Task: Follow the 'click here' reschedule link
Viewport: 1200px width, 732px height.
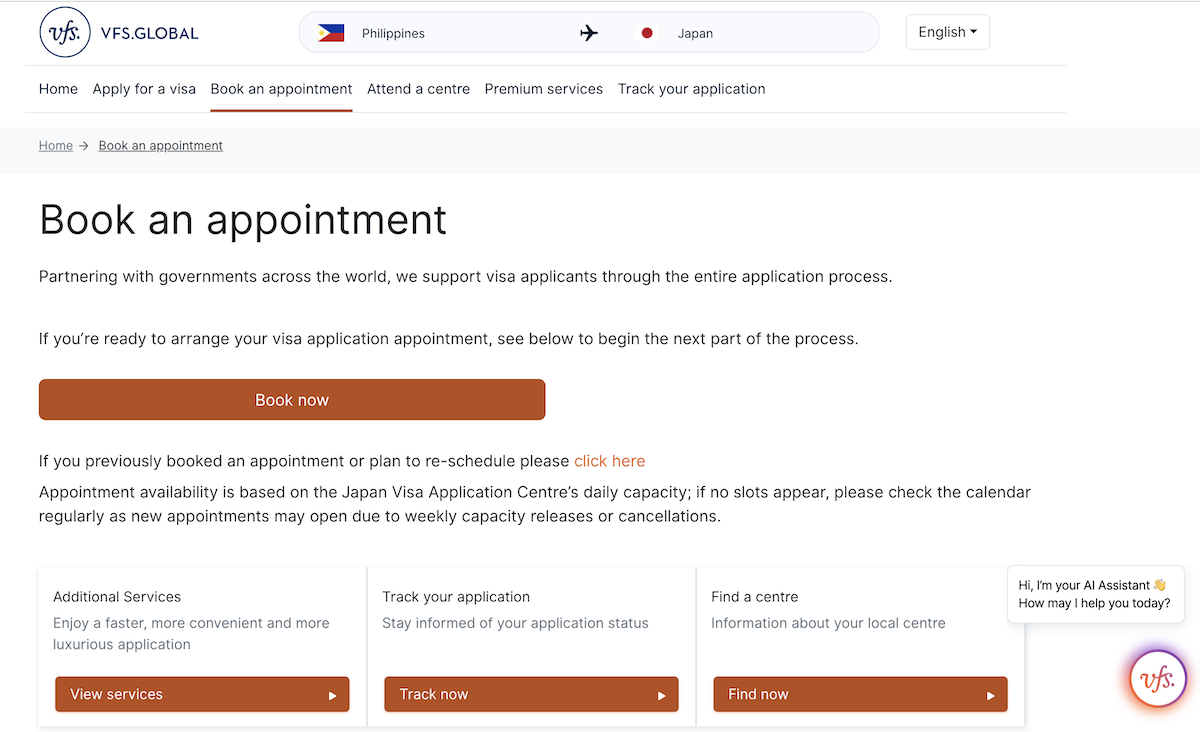Action: tap(609, 461)
